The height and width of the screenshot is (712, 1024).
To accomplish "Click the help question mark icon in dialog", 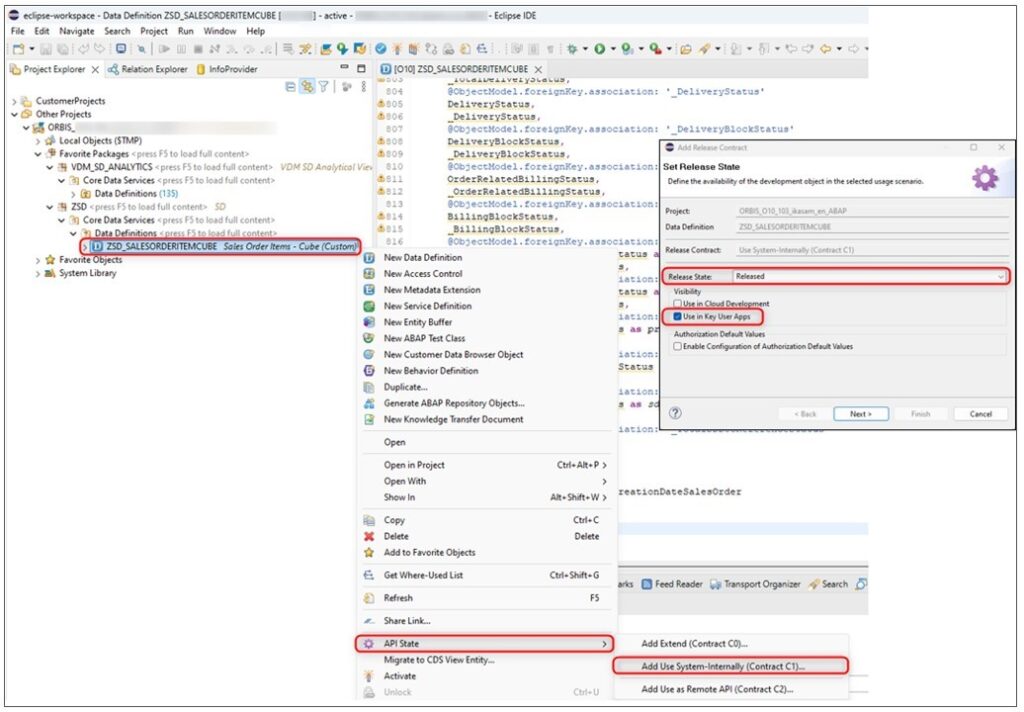I will [676, 413].
